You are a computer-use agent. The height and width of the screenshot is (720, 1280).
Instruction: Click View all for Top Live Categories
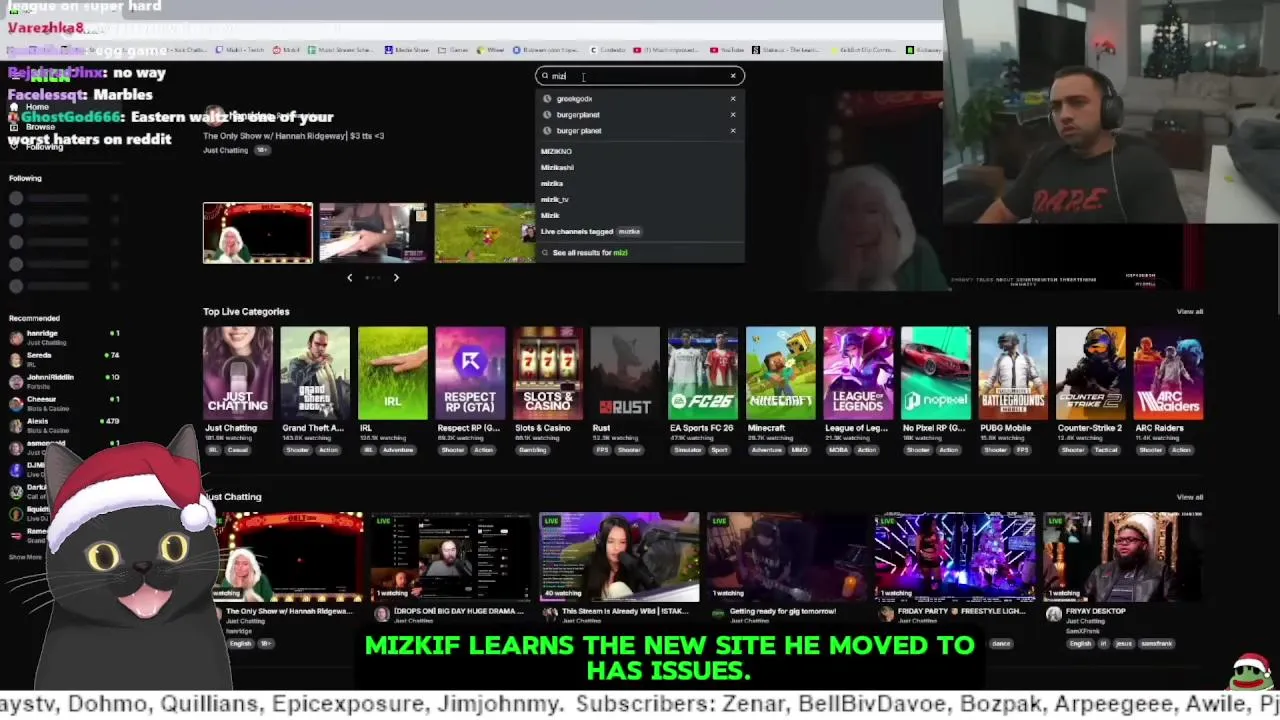tap(1189, 312)
